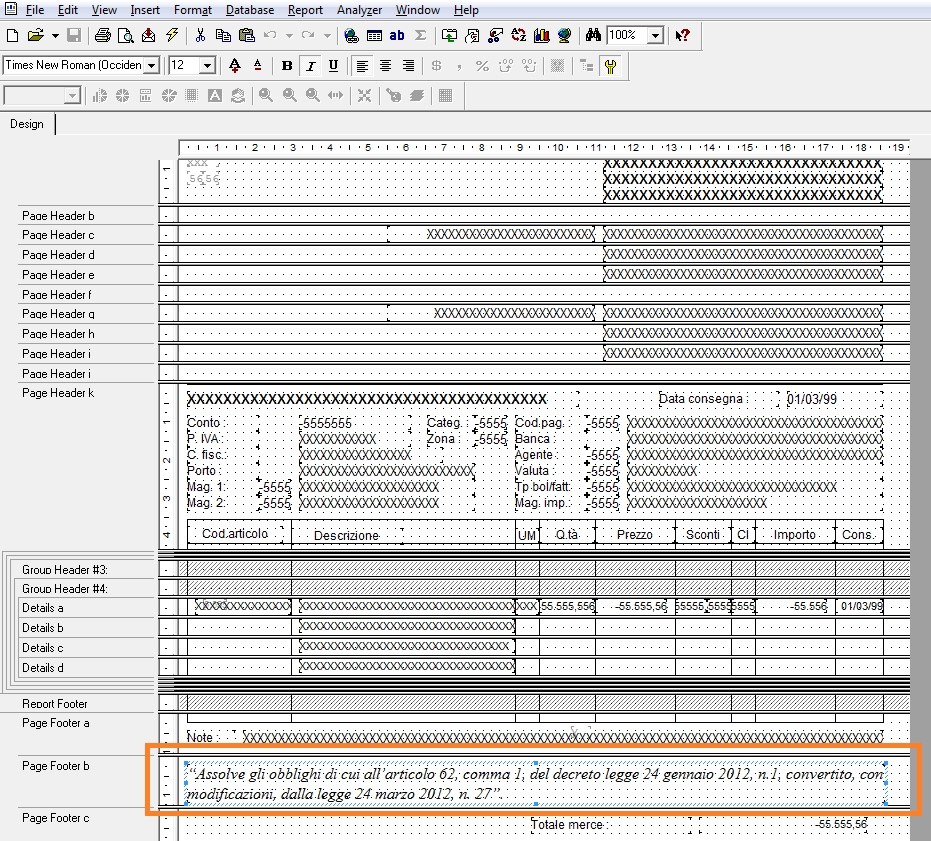Select the Design tab

pyautogui.click(x=27, y=124)
